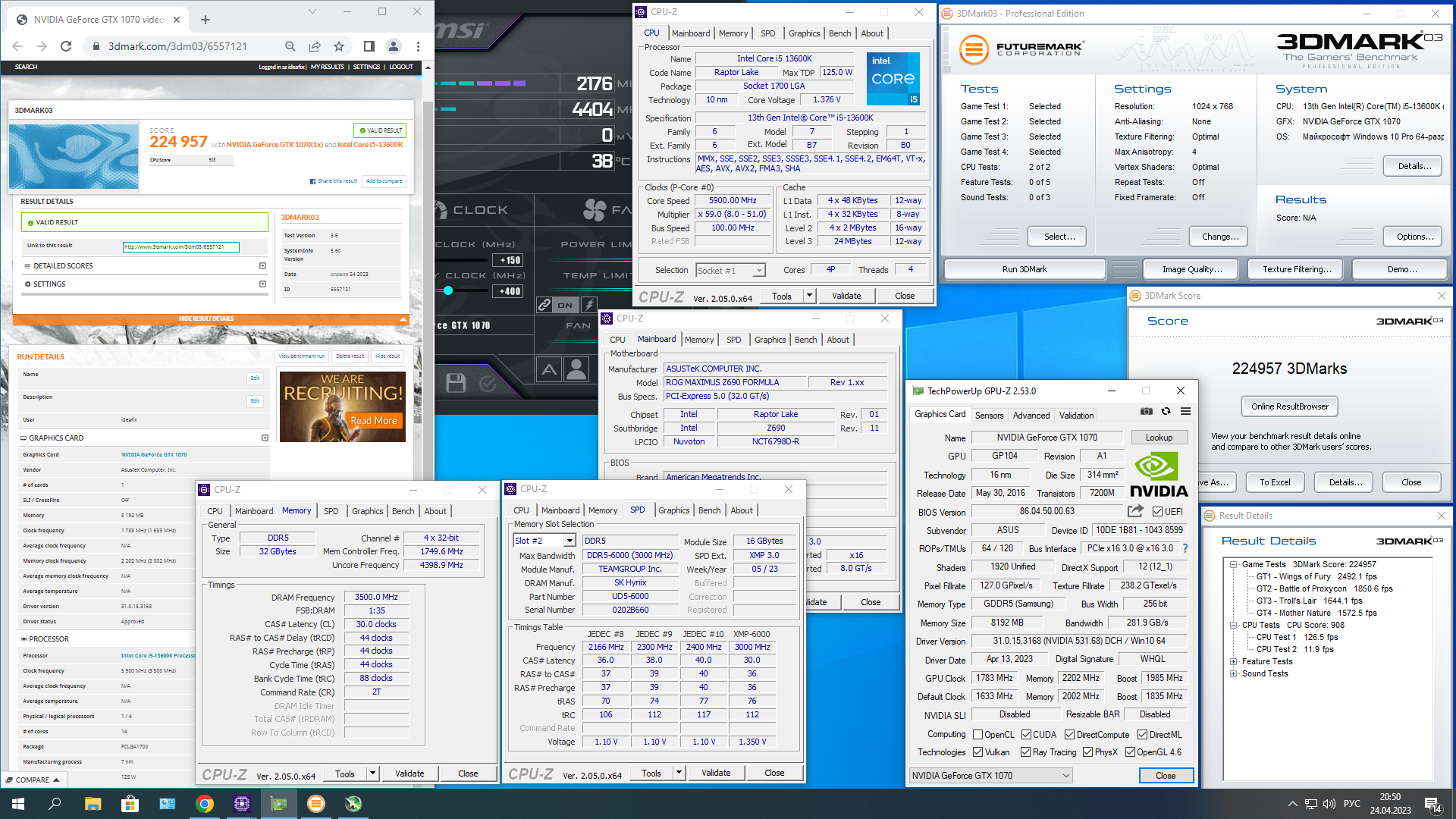Viewport: 1456px width, 819px height.
Task: Toggle the DirectCompute checkbox in GPU-Z
Action: click(1069, 734)
